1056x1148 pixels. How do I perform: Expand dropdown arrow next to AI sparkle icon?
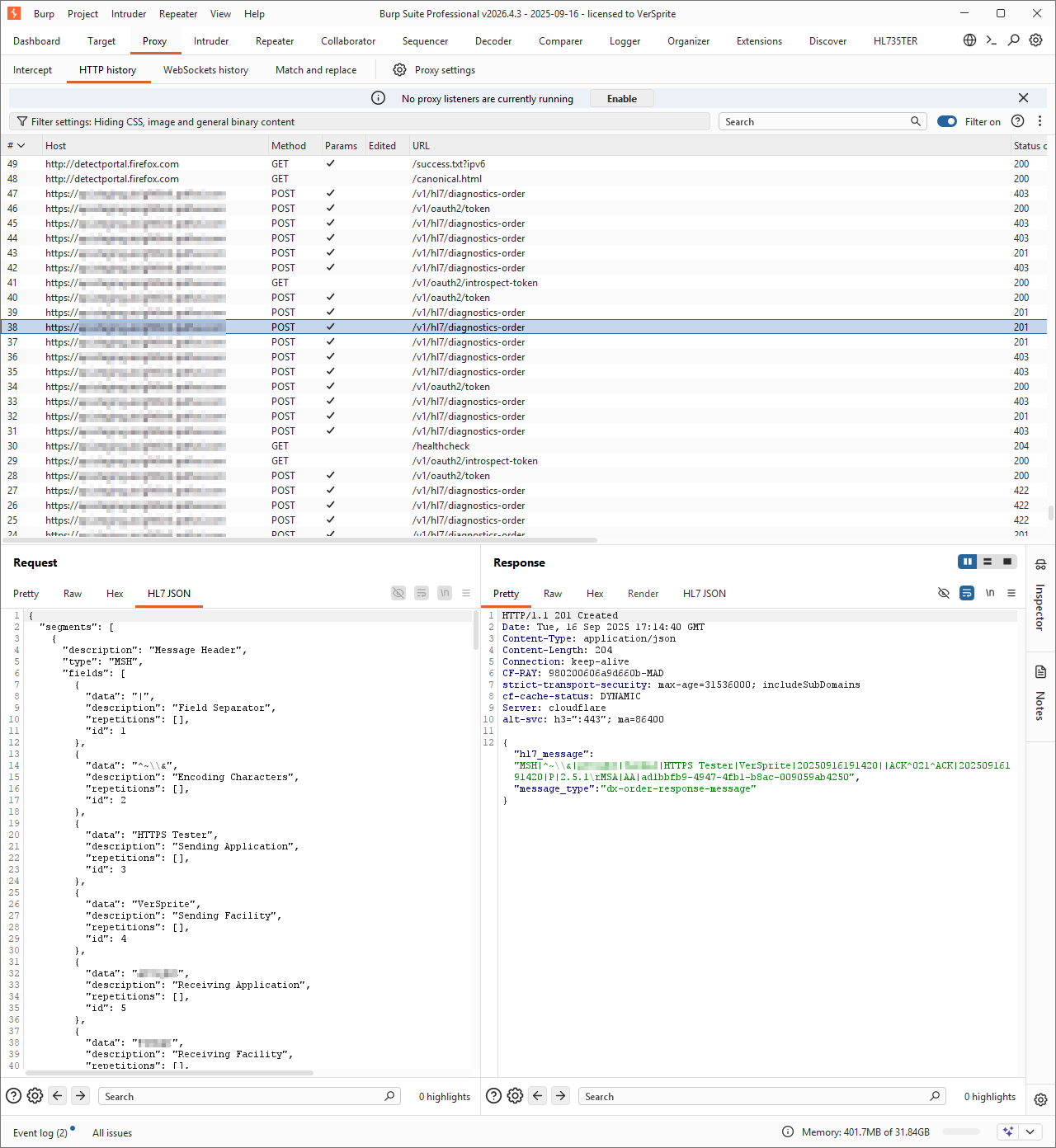(1030, 1132)
